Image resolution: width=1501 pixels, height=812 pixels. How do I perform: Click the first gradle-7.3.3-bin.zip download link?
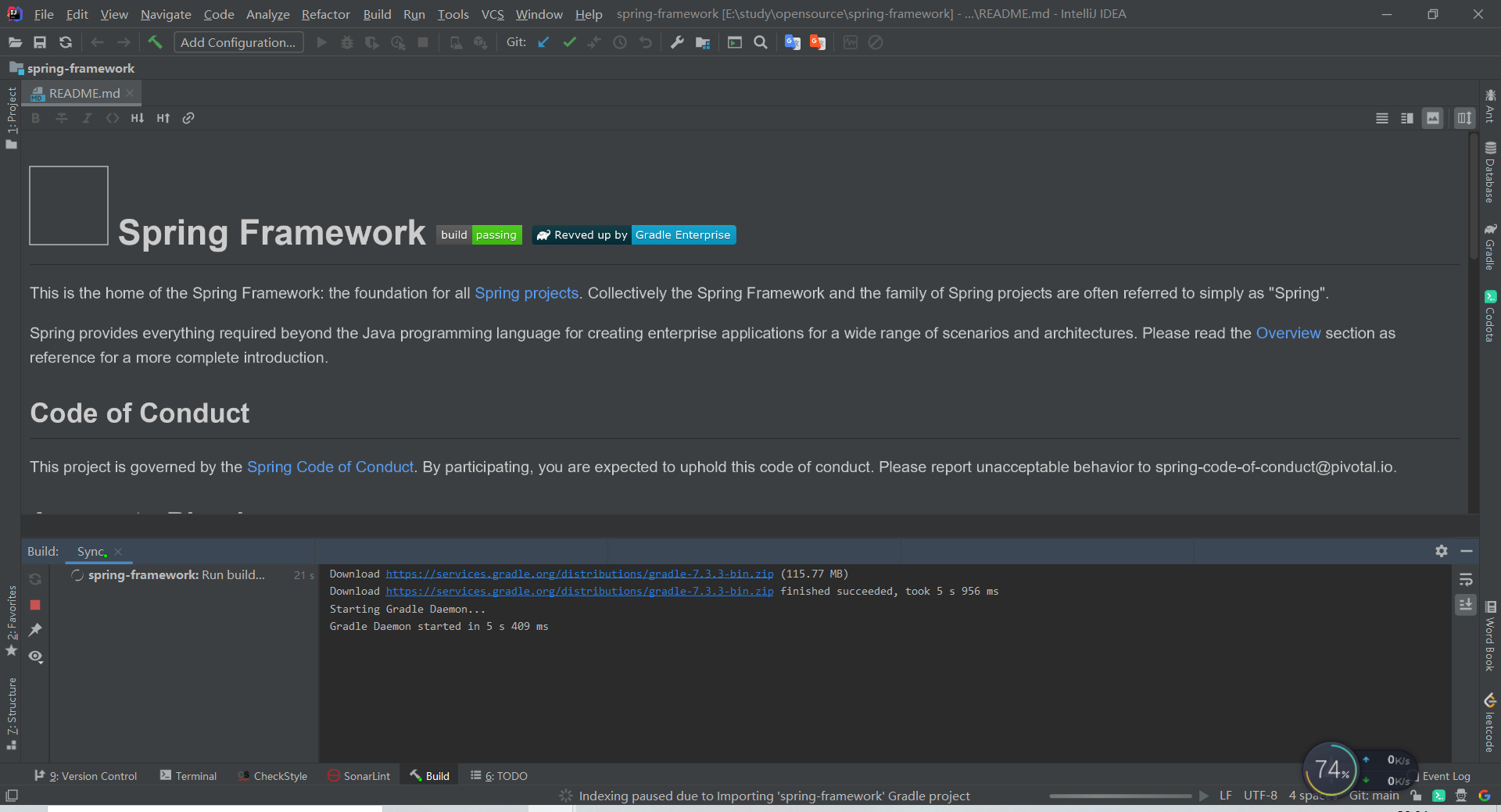(579, 574)
